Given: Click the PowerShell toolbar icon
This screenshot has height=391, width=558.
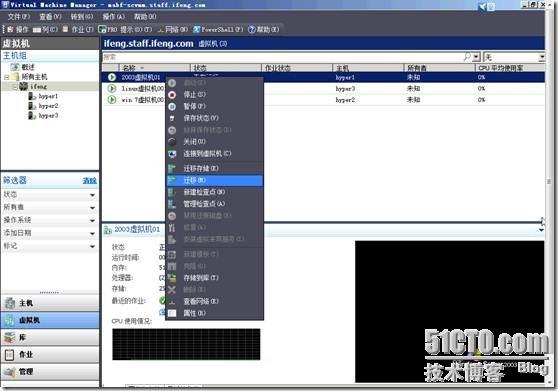Looking at the screenshot, I should [x=196, y=29].
